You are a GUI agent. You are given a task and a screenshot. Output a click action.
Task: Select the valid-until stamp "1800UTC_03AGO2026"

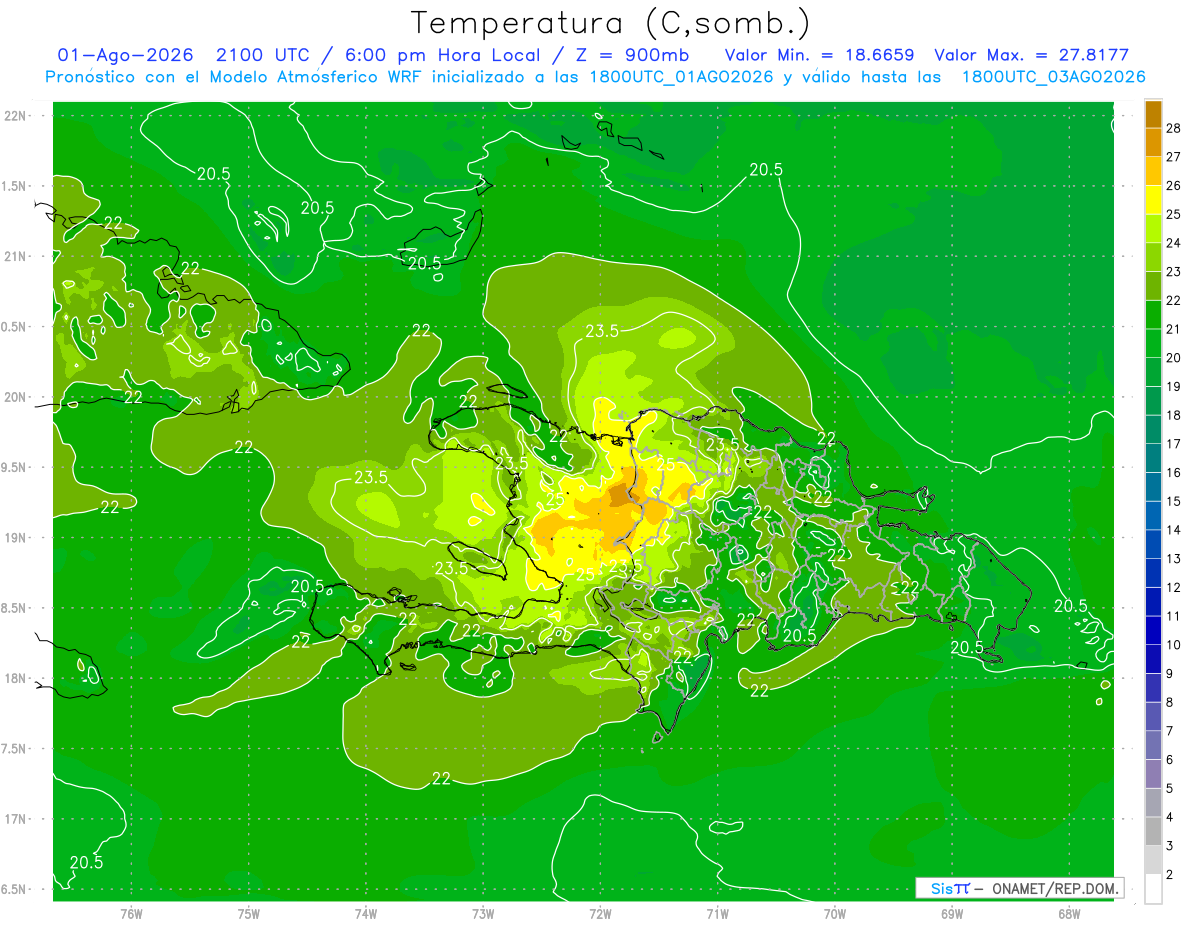click(x=1053, y=77)
